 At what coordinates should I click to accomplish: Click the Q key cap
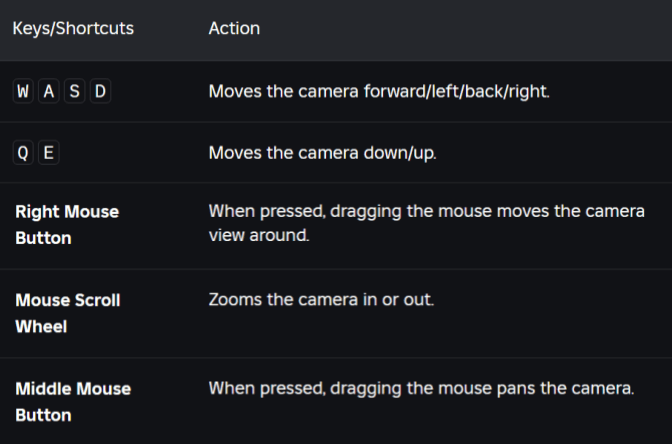point(23,153)
